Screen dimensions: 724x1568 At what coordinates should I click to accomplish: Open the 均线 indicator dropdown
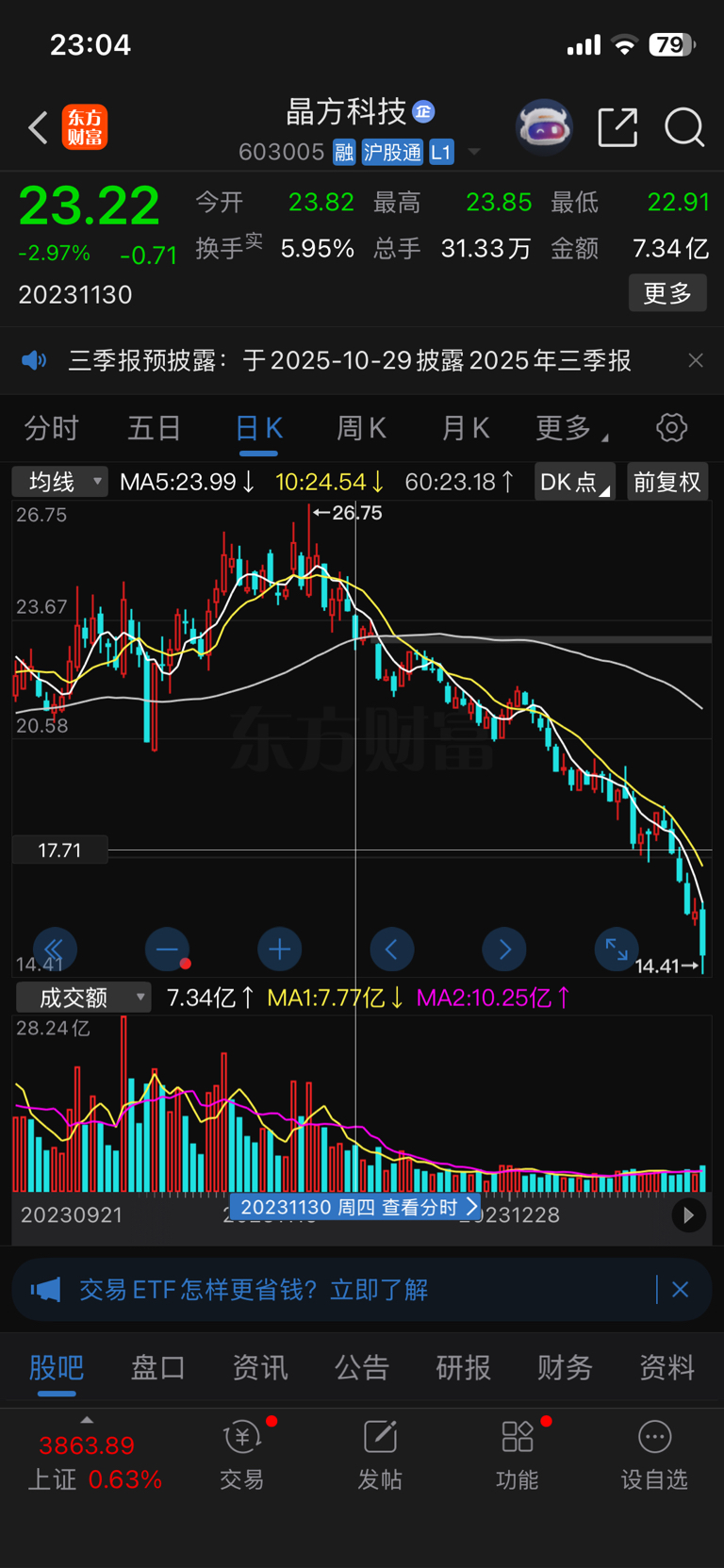60,482
